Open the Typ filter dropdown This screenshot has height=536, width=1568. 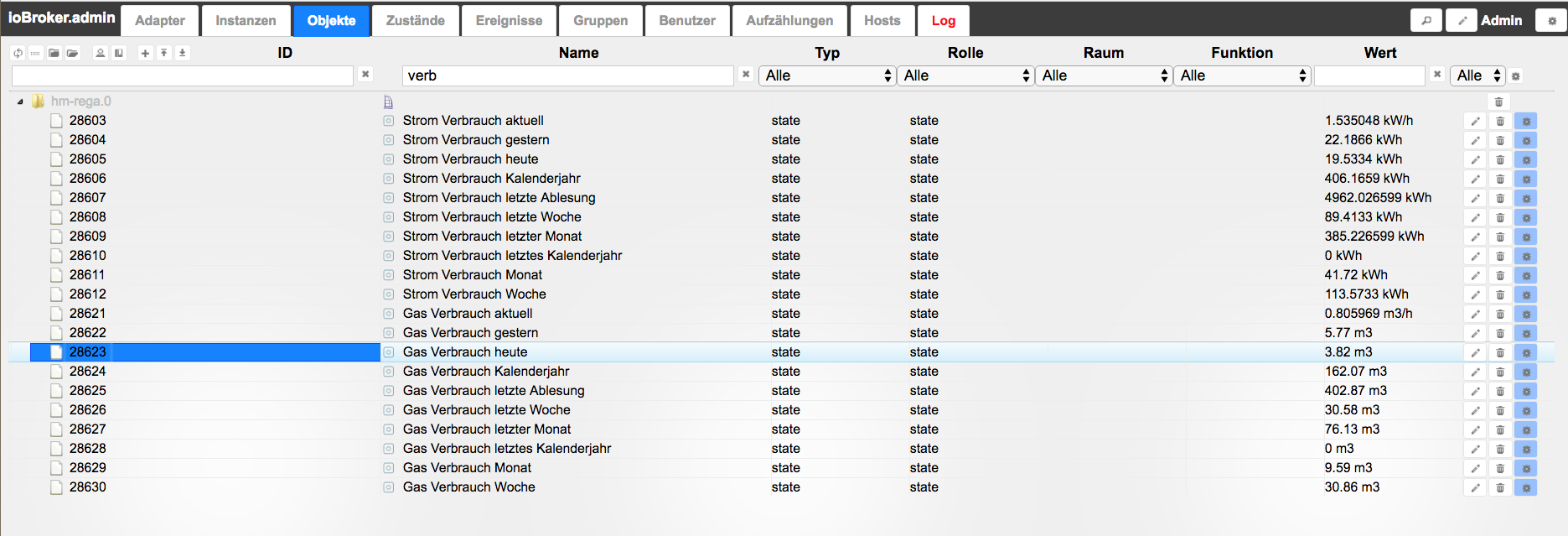click(x=826, y=75)
